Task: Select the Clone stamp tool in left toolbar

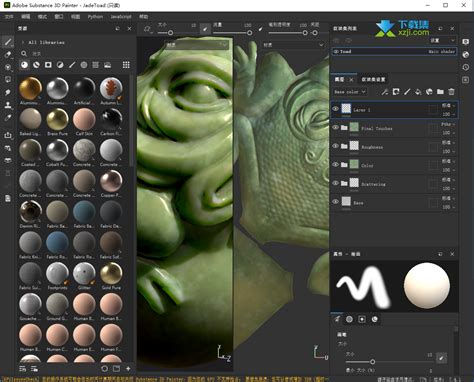Action: tap(8, 105)
